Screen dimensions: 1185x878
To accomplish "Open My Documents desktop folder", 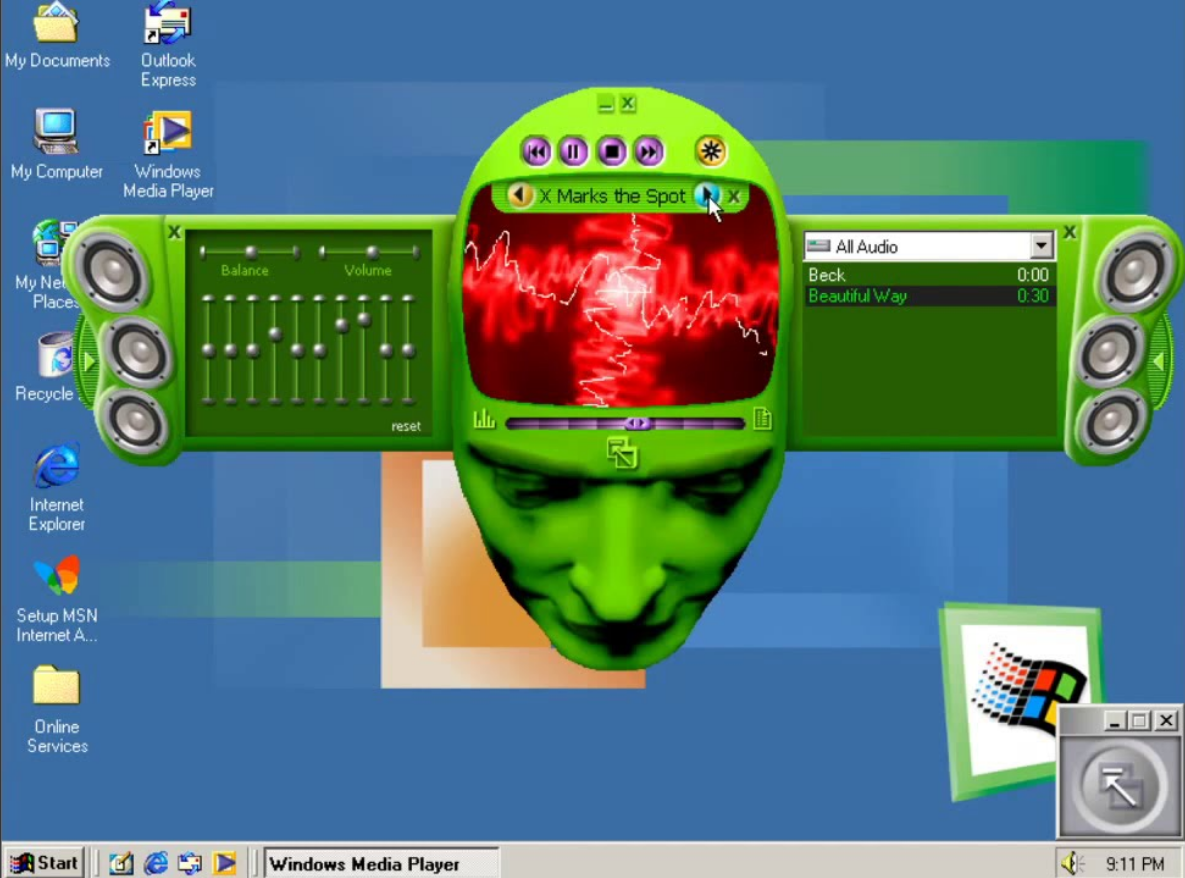I will pos(57,36).
